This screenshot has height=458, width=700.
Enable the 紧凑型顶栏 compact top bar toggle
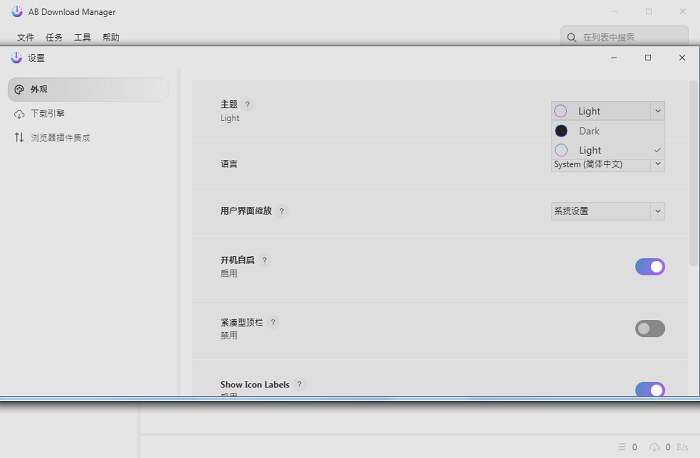(650, 329)
